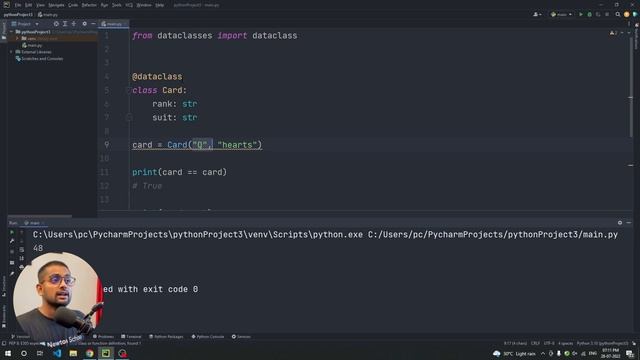Open the Problems tool window
This screenshot has width=640, height=360.
point(103,337)
